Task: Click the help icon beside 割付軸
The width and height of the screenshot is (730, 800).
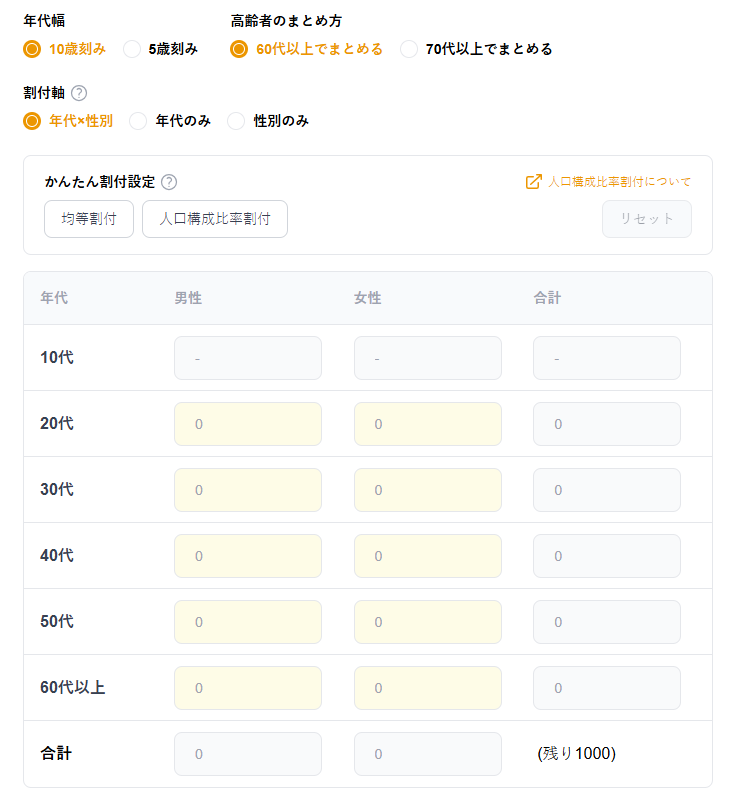Action: [79, 93]
